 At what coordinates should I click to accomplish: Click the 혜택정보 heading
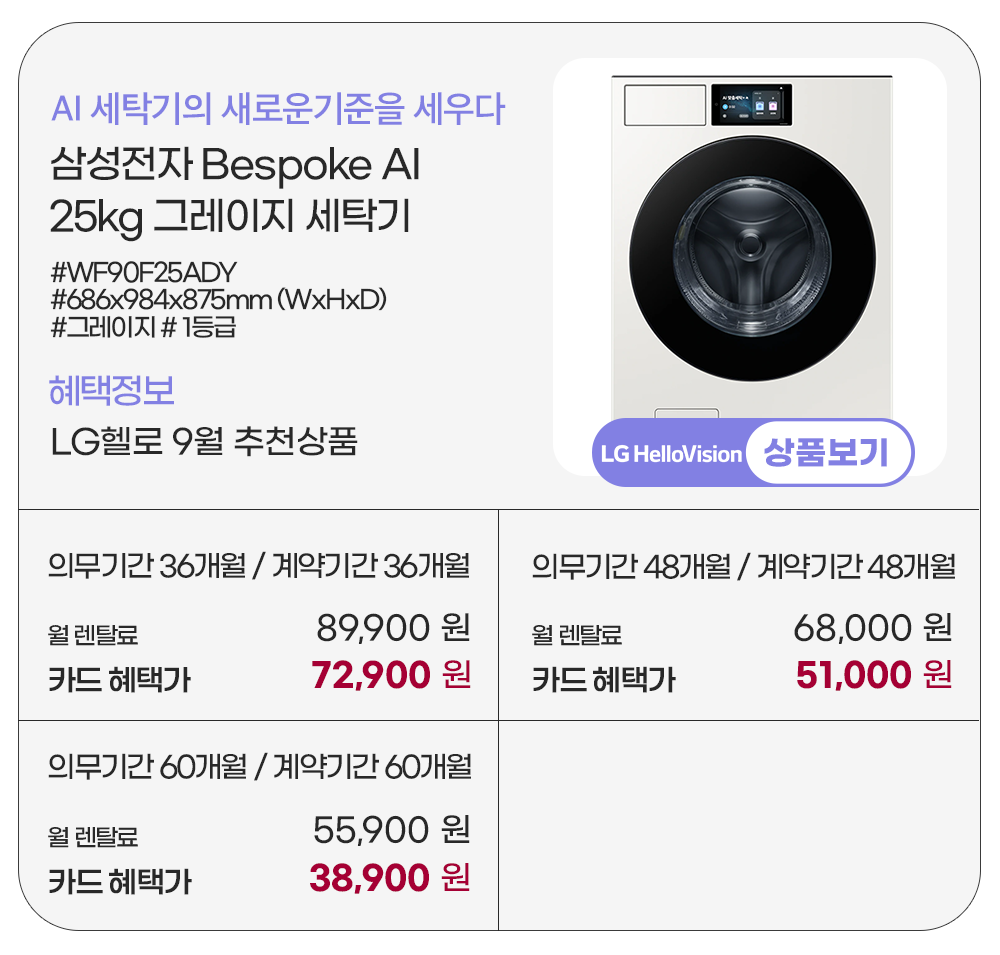point(112,391)
